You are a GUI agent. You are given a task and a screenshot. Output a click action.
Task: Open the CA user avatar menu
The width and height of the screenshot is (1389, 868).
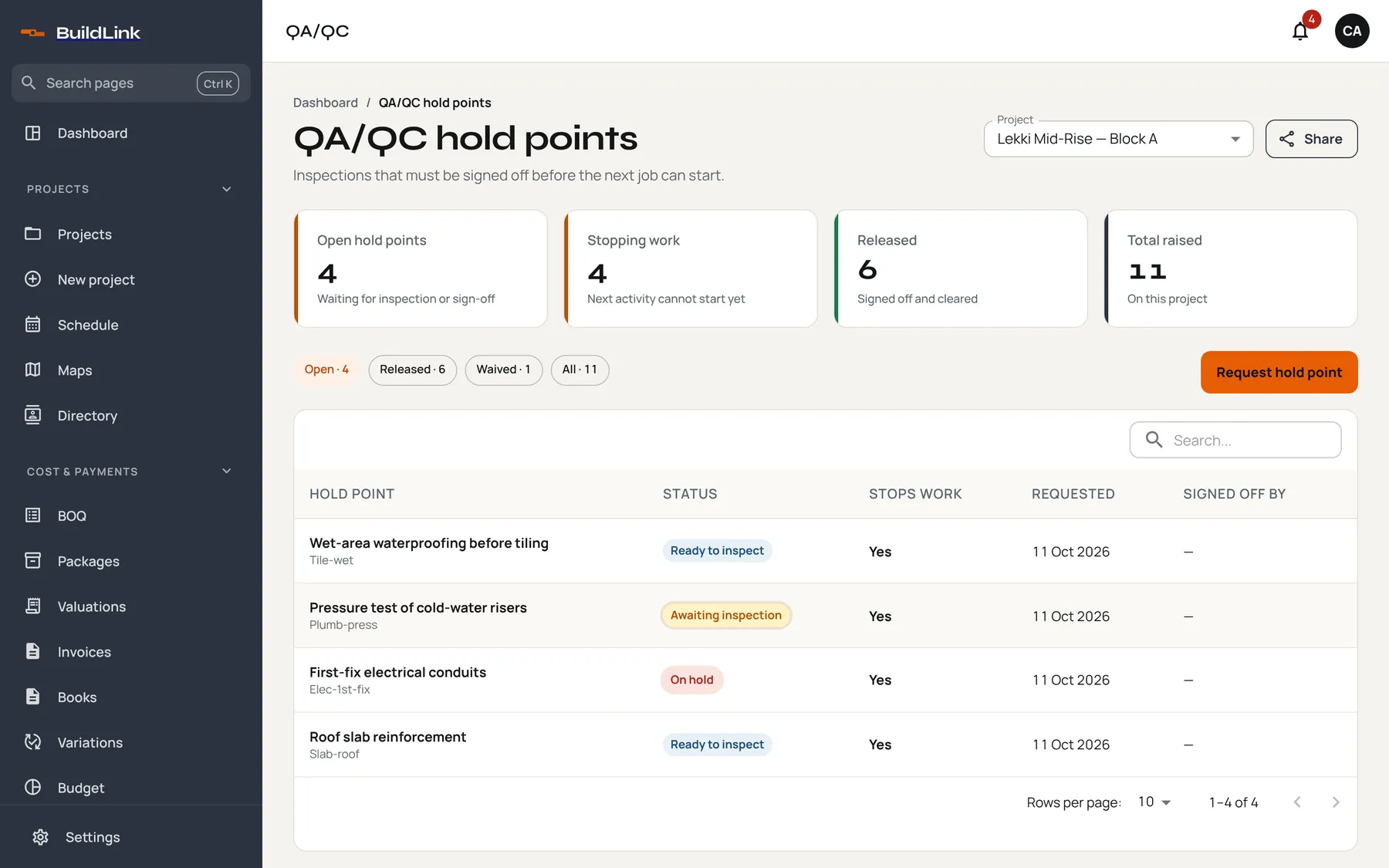(1352, 31)
